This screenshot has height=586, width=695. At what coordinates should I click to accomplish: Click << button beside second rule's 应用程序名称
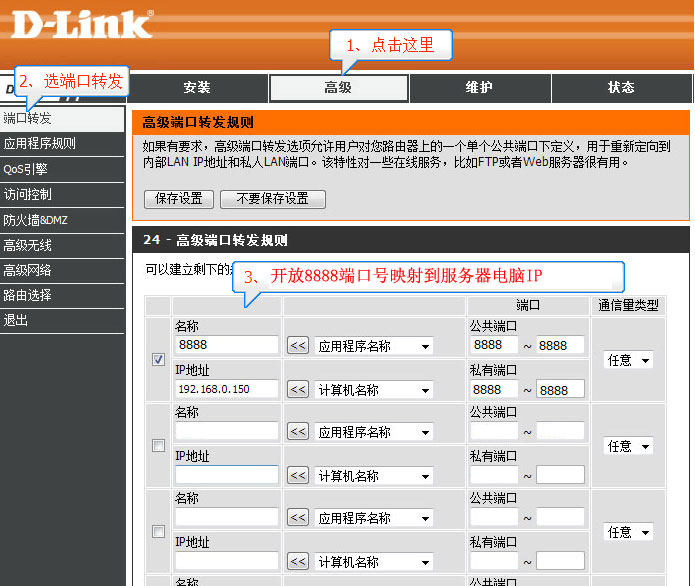click(298, 432)
